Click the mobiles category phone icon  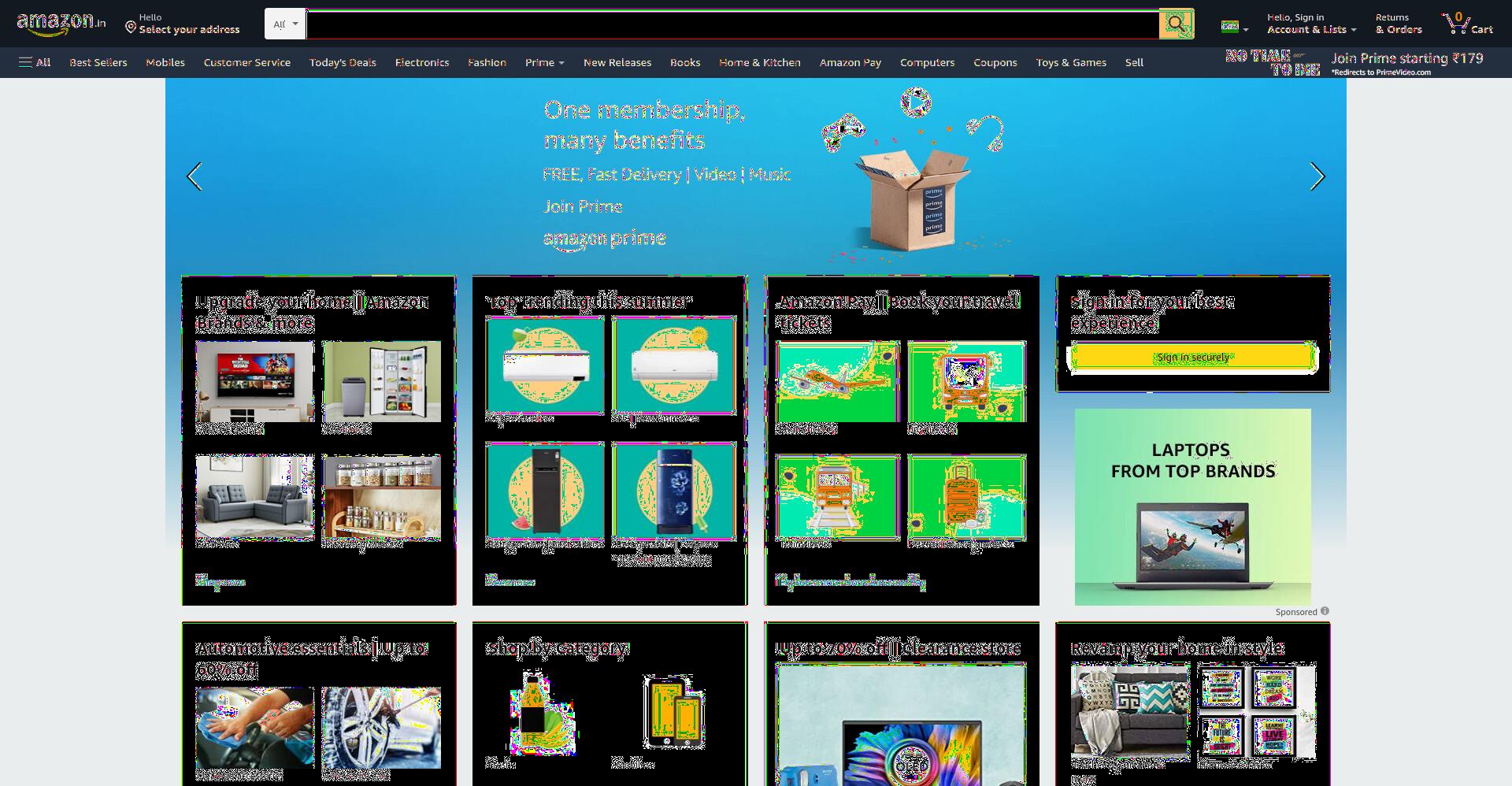click(673, 713)
